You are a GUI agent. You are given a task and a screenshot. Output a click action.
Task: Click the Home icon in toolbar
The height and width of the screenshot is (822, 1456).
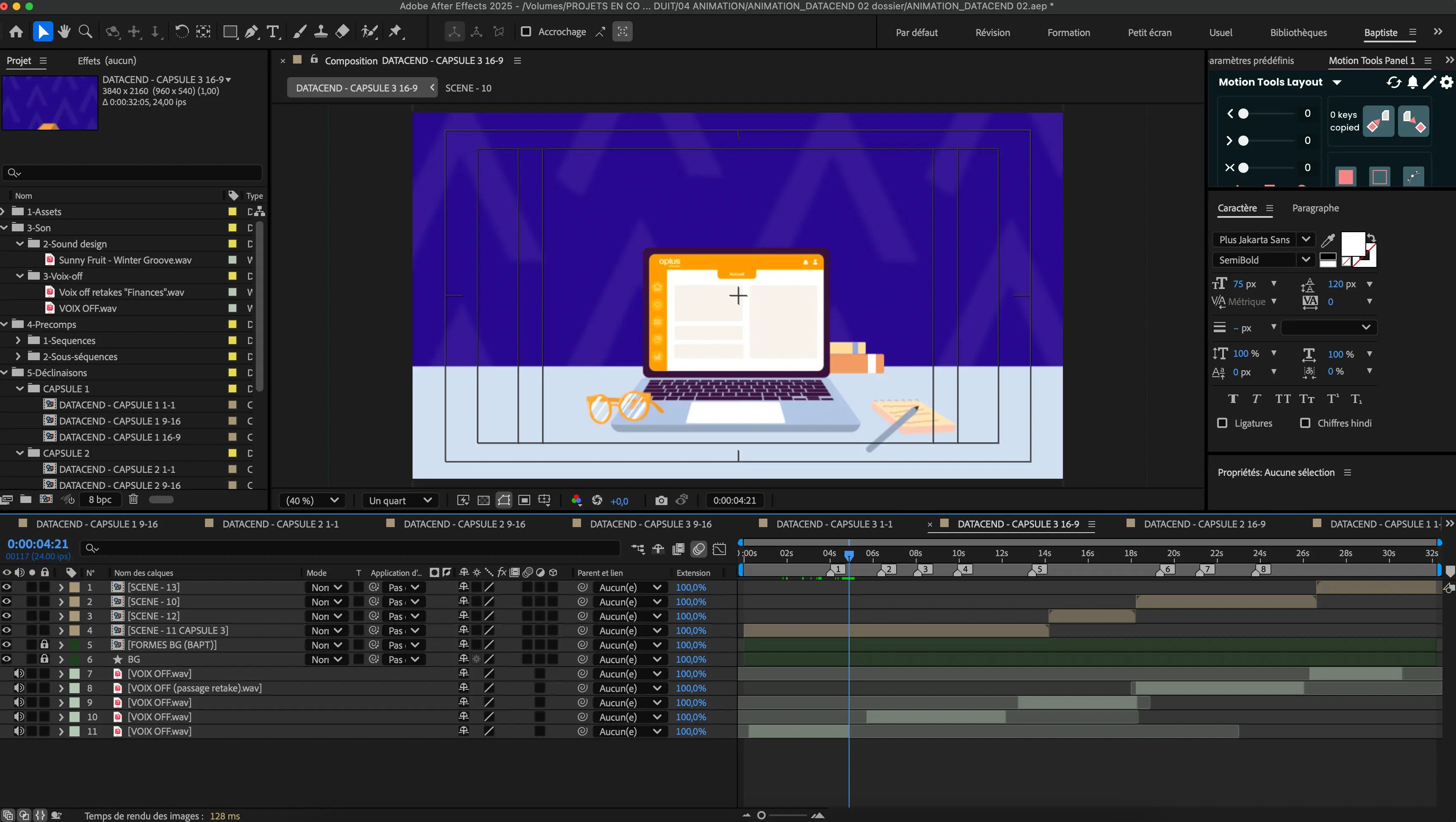(x=16, y=32)
